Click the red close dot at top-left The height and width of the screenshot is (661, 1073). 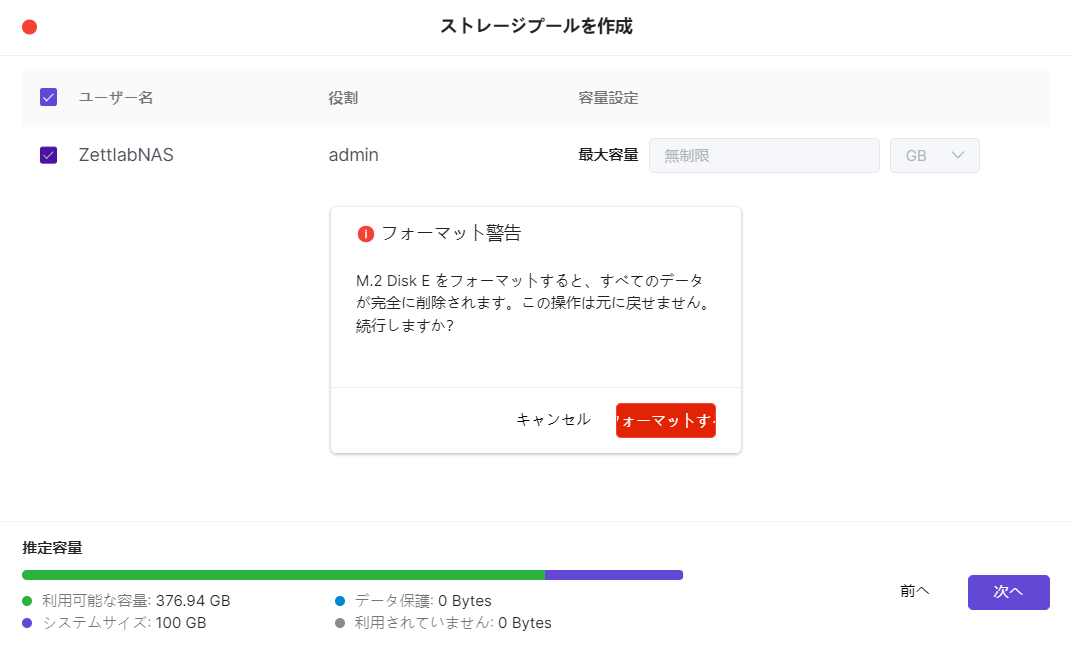29,27
